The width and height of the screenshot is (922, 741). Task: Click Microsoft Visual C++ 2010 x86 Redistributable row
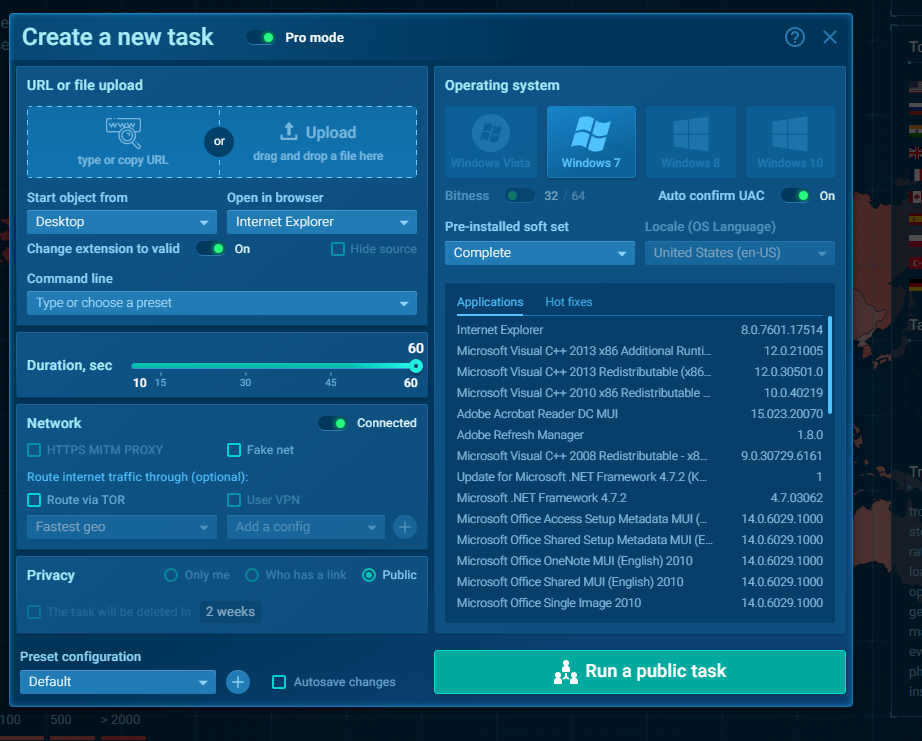coord(640,393)
